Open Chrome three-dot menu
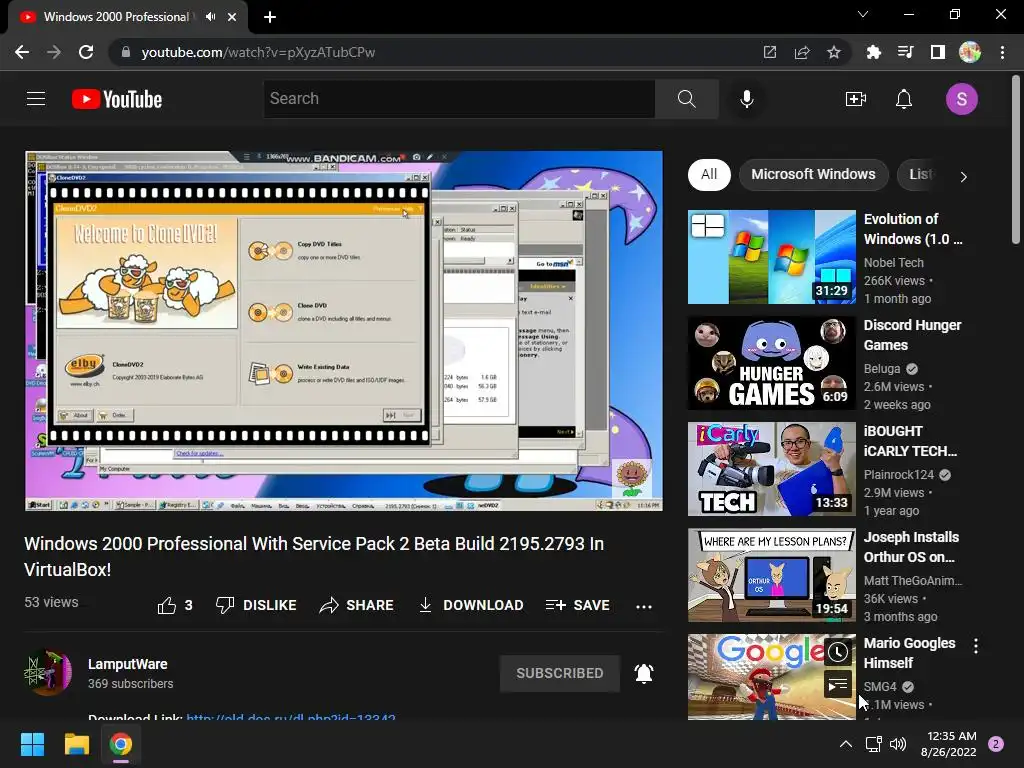 [x=1002, y=52]
